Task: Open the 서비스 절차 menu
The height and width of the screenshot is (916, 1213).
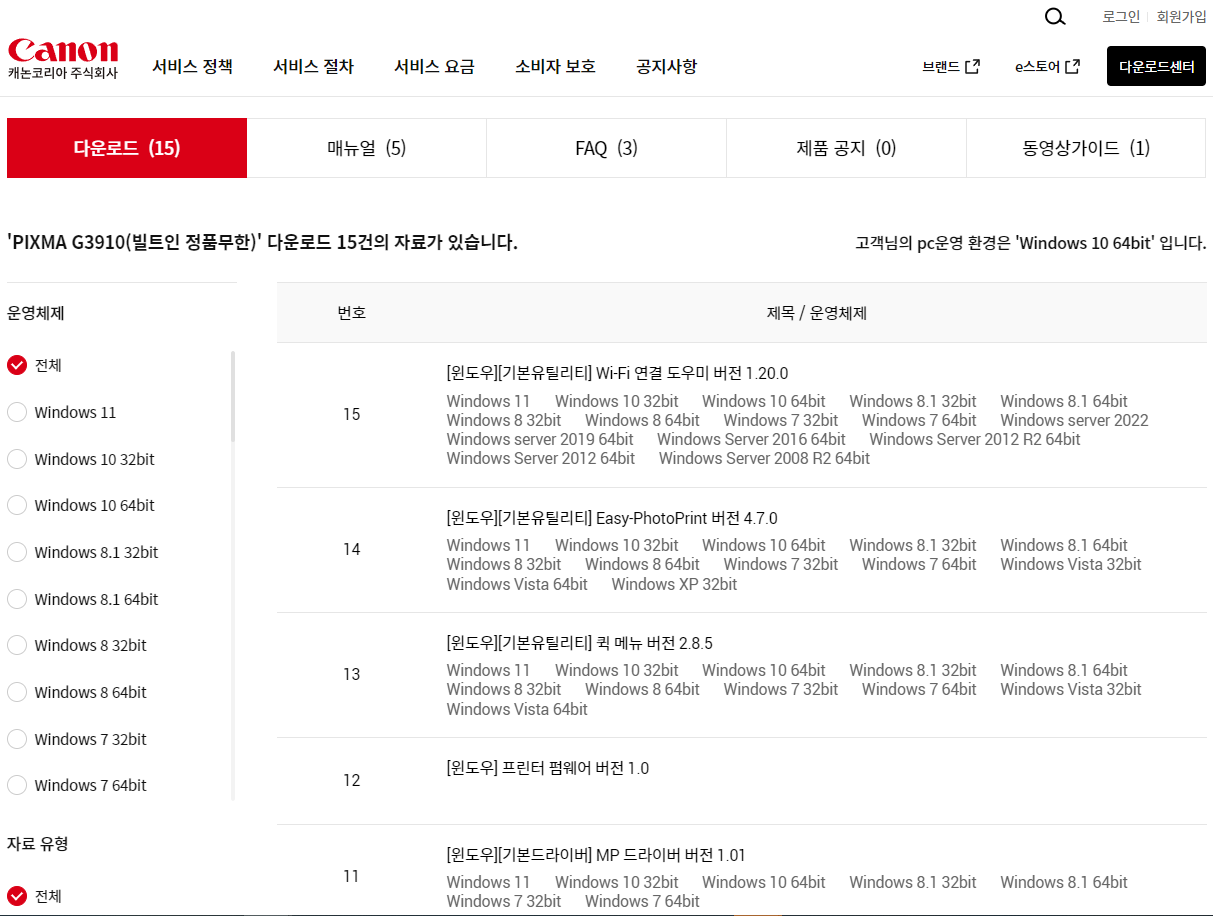Action: click(313, 66)
